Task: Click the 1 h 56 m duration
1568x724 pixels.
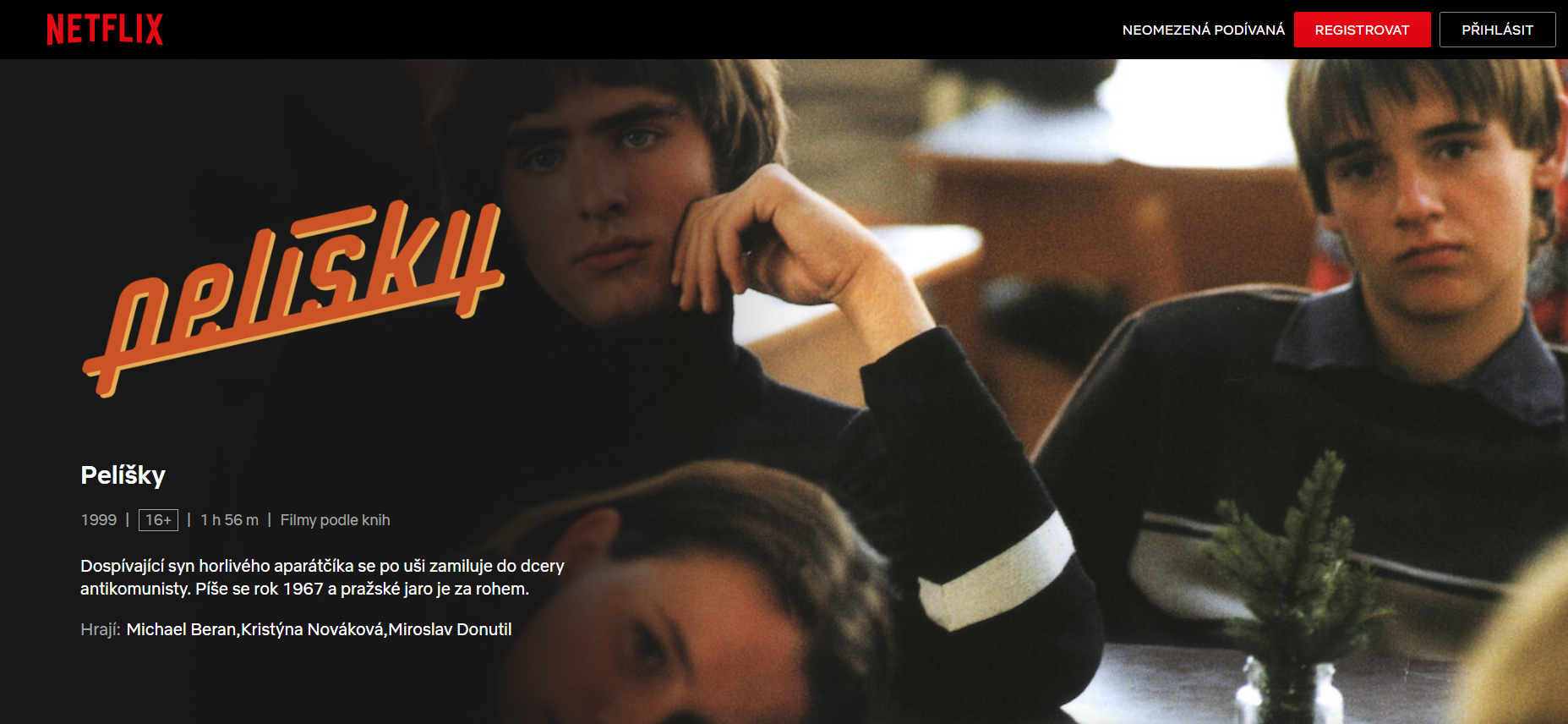Action: [x=229, y=520]
